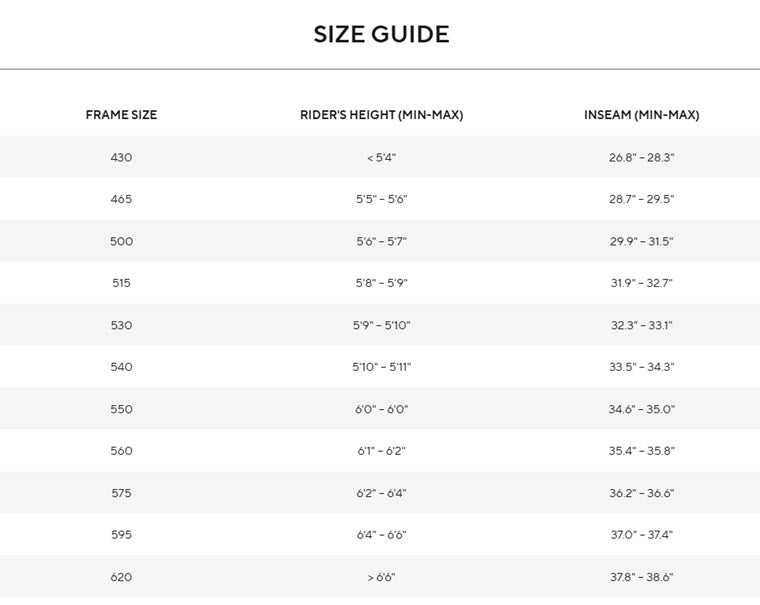Select frame size 430 cell

coord(121,158)
